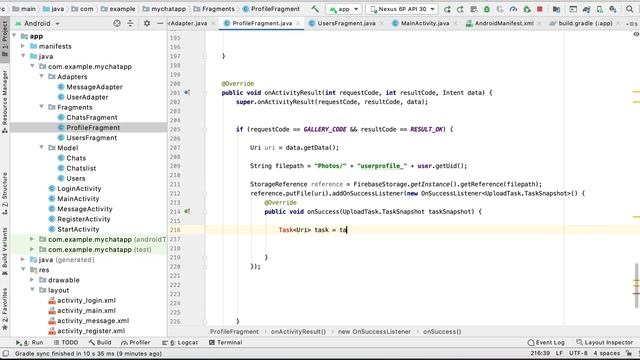This screenshot has width=640, height=360.
Task: Open the Layout Inspector
Action: coord(604,342)
